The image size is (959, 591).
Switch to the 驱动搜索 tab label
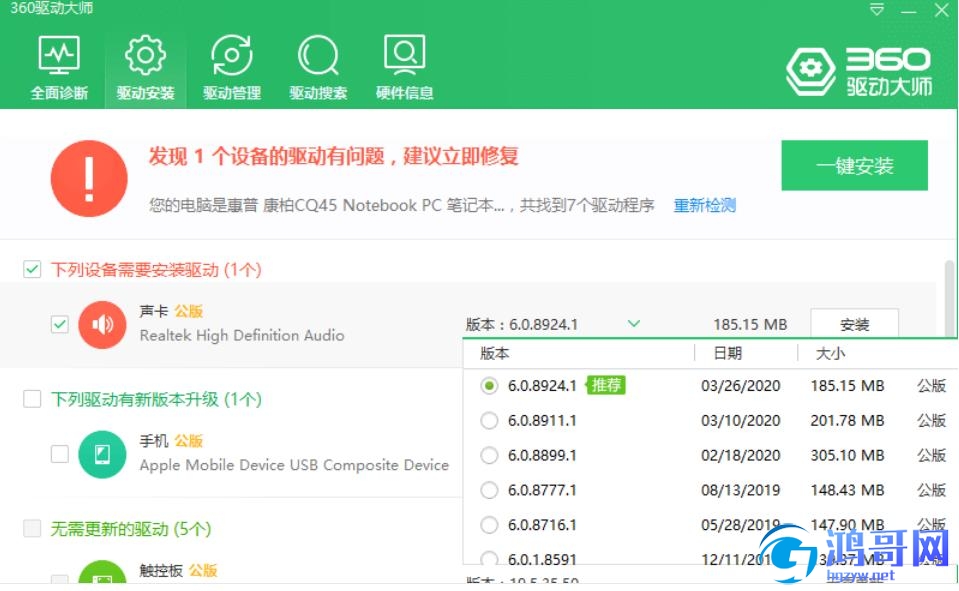(318, 93)
